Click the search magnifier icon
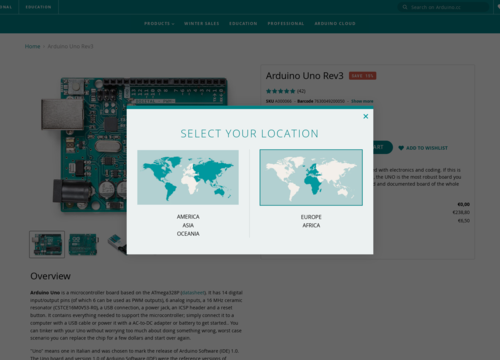This screenshot has width=500, height=360. [x=405, y=7]
